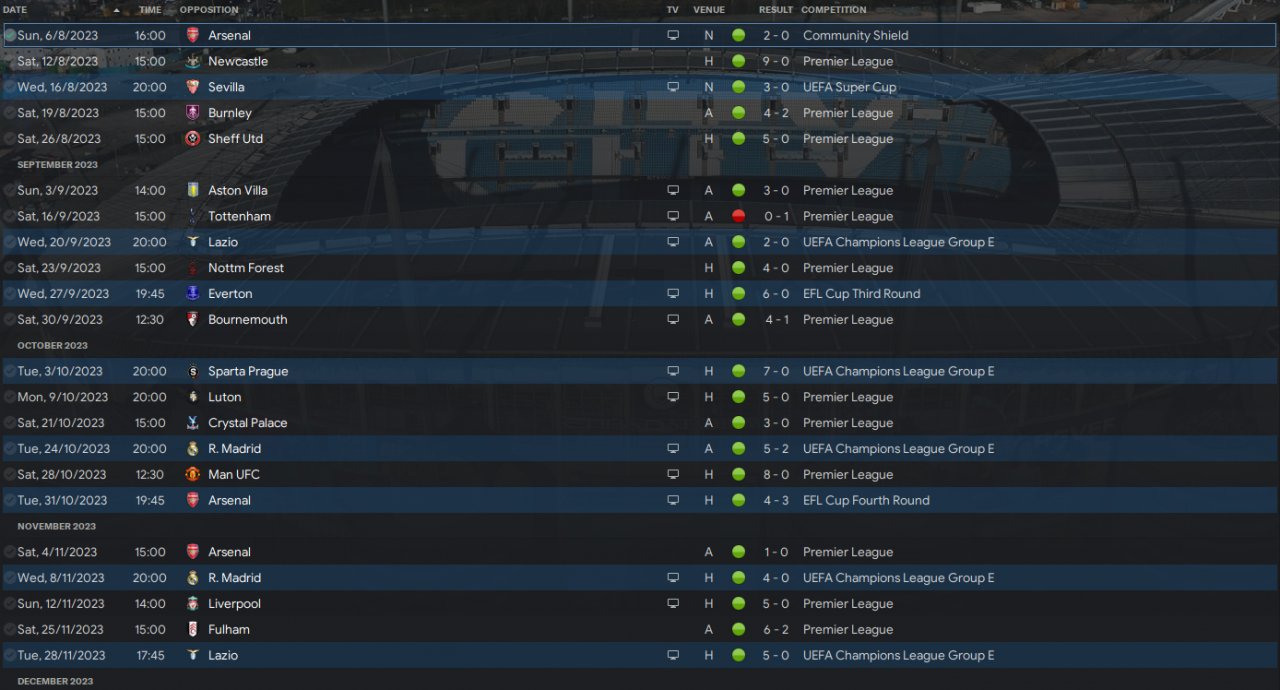Click the Newcastle club crest icon

193,61
